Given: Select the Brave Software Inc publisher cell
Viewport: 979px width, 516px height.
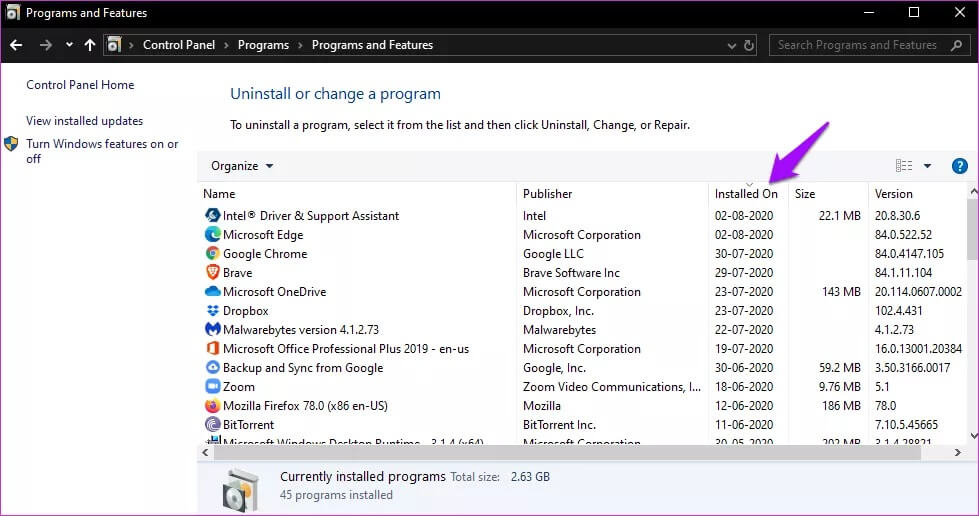Looking at the screenshot, I should [571, 272].
